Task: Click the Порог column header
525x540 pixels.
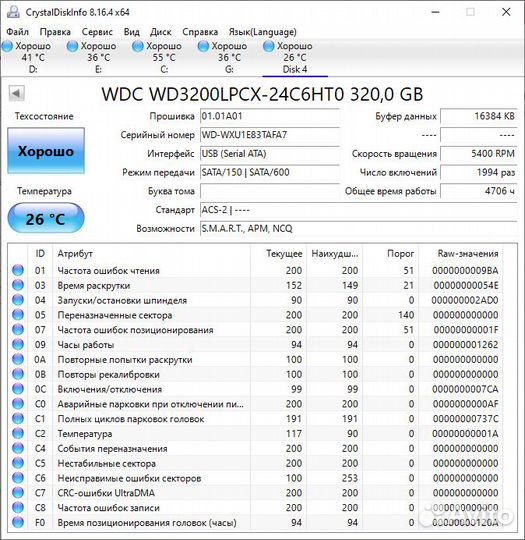Action: tap(390, 254)
